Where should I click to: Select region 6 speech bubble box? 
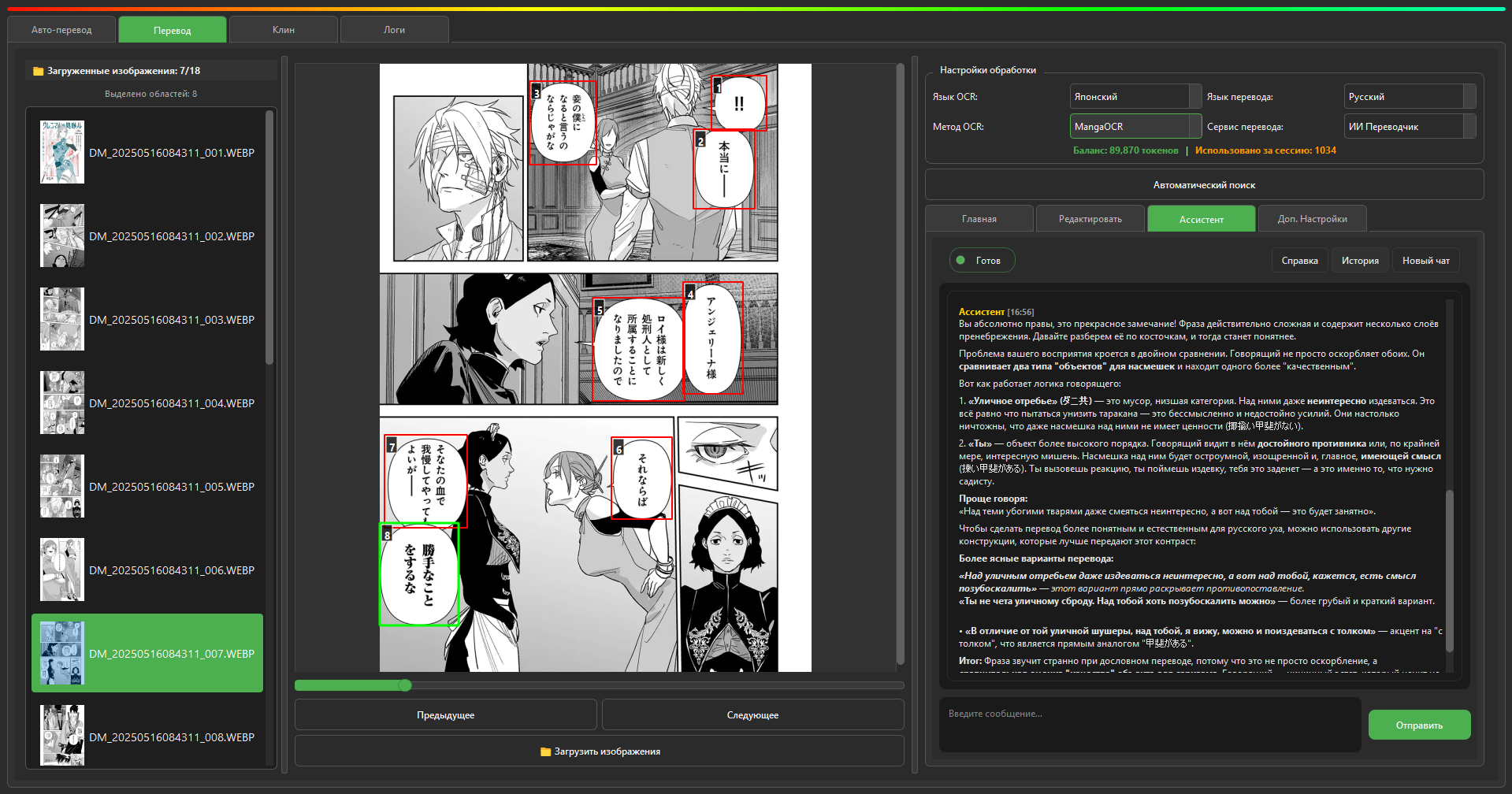tap(642, 479)
